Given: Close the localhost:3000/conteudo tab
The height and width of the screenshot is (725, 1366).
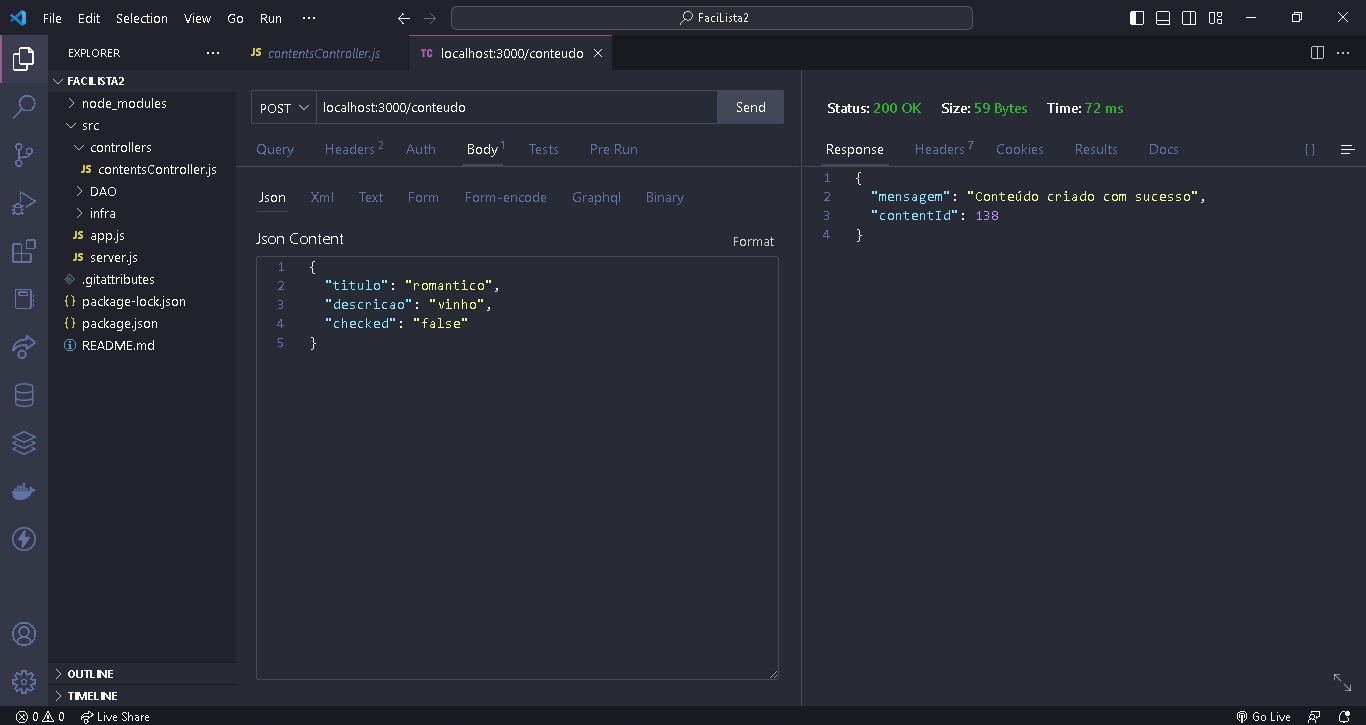Looking at the screenshot, I should coord(598,53).
